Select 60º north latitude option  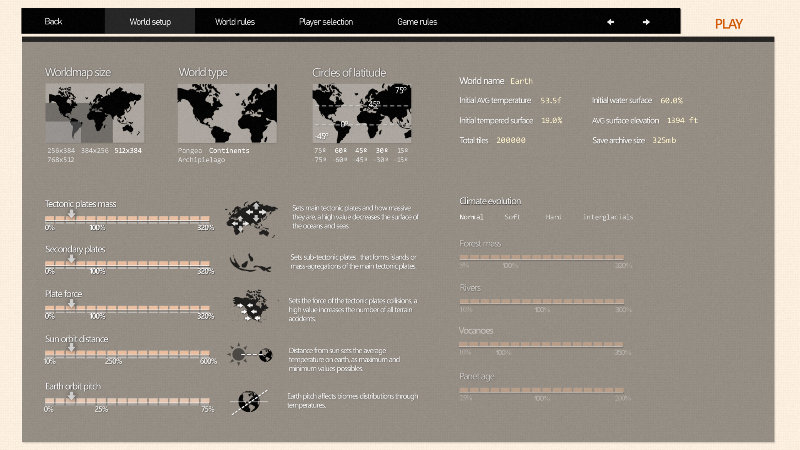(x=341, y=151)
